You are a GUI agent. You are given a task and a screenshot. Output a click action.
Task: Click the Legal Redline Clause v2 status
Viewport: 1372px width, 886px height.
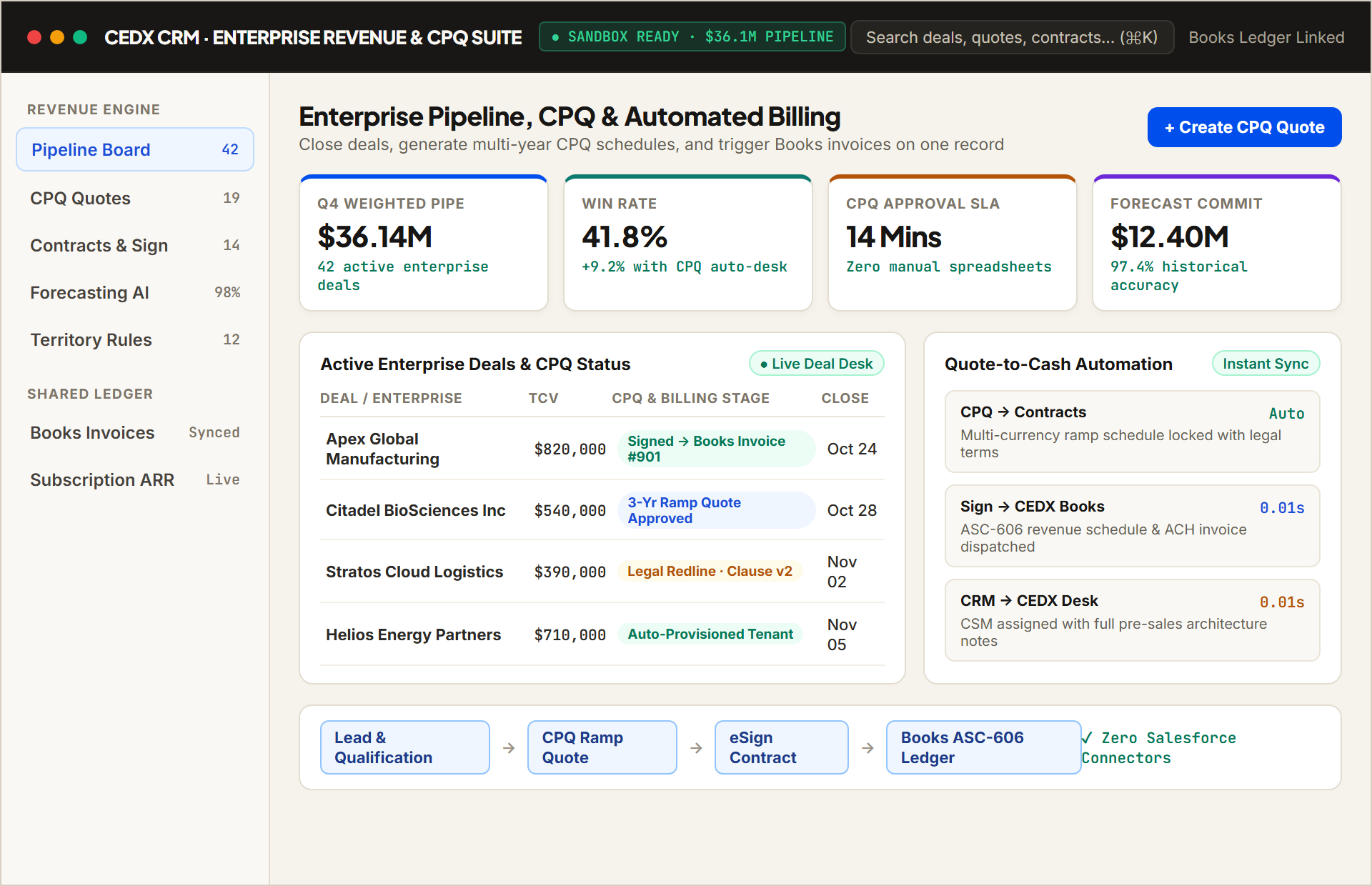tap(710, 571)
